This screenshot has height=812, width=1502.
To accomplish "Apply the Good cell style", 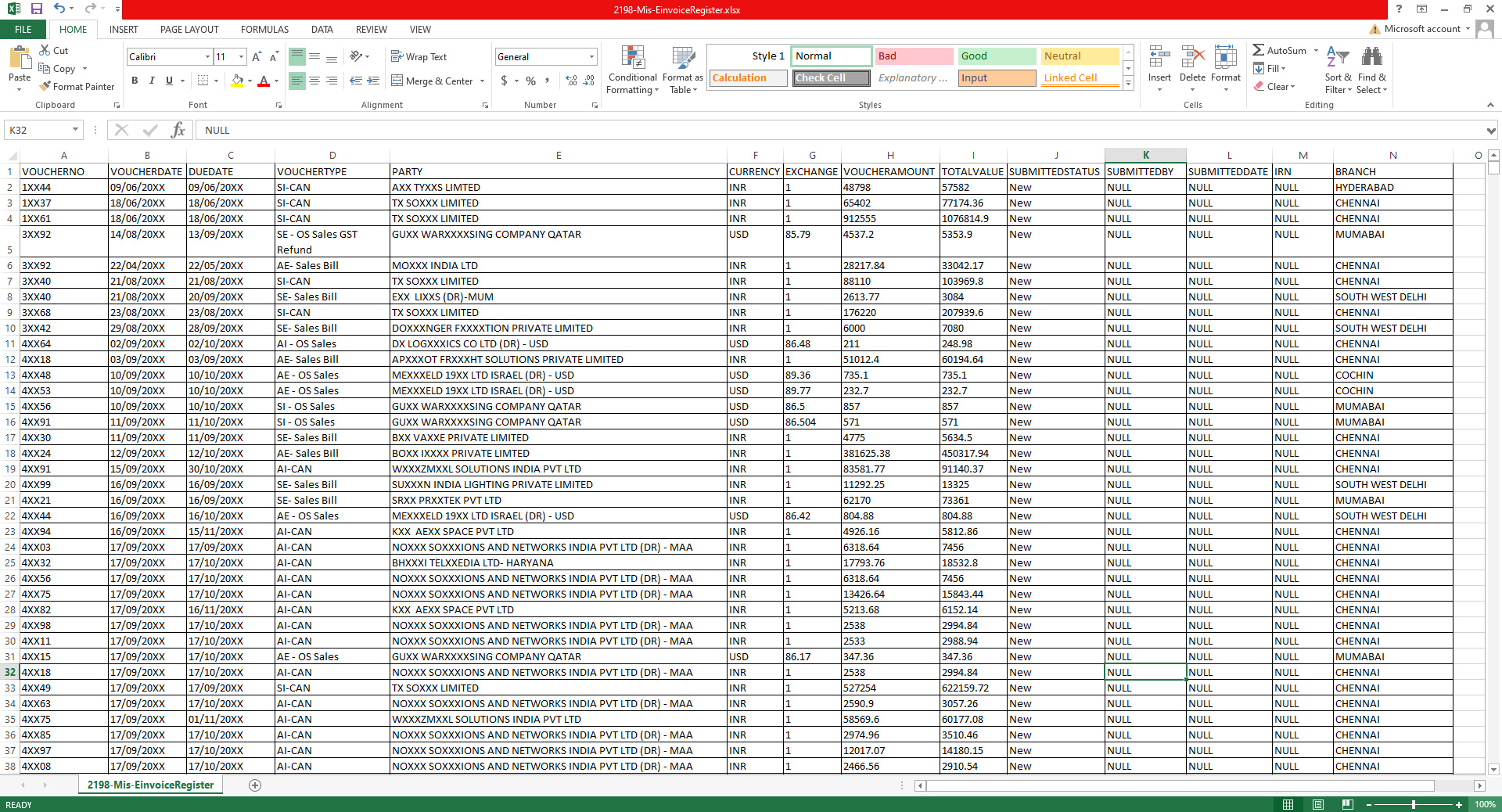I will [996, 56].
